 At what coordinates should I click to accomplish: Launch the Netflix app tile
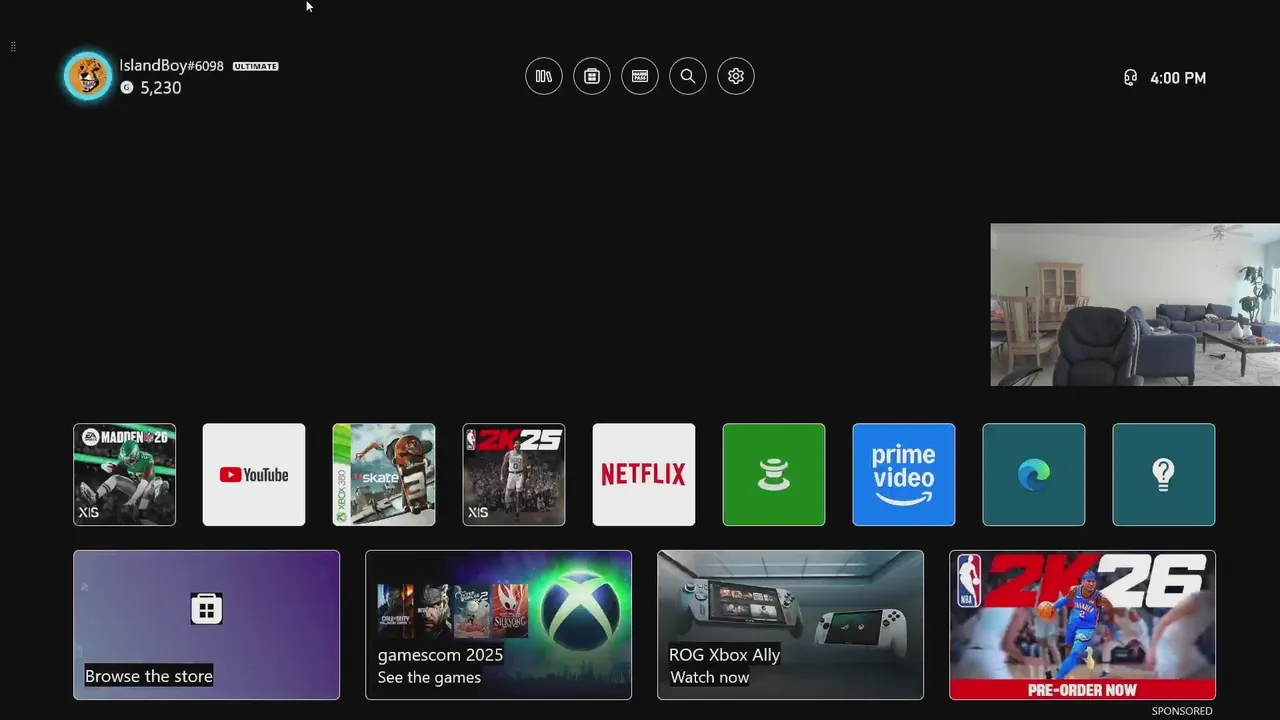[x=644, y=474]
